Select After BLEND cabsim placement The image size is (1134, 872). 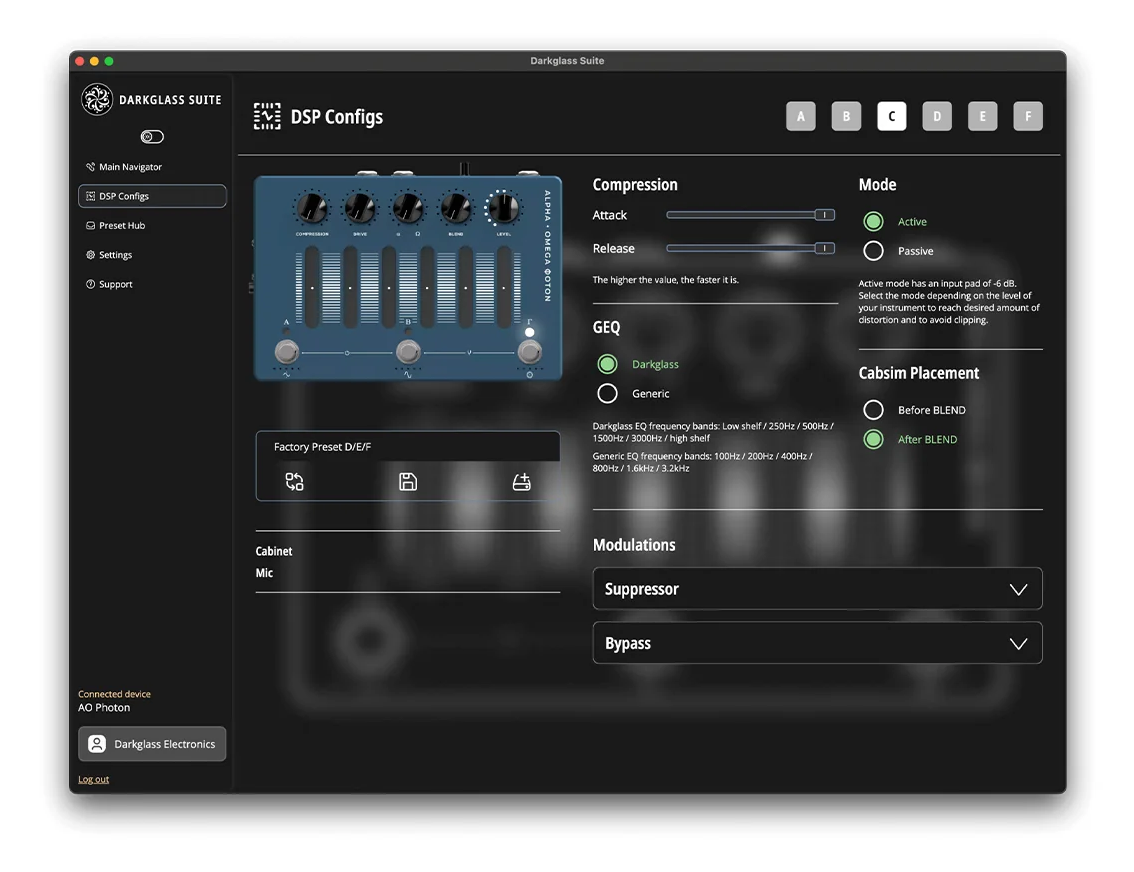pyautogui.click(x=874, y=439)
